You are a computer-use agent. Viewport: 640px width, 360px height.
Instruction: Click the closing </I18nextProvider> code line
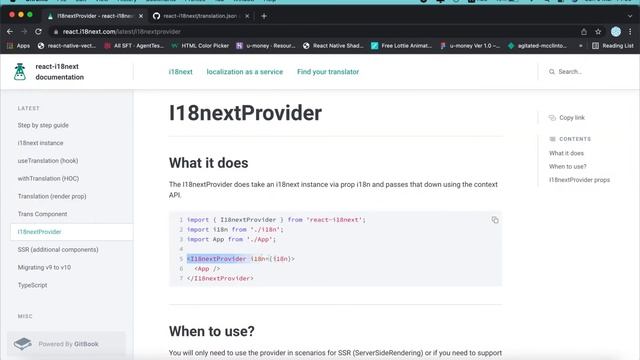[220, 278]
